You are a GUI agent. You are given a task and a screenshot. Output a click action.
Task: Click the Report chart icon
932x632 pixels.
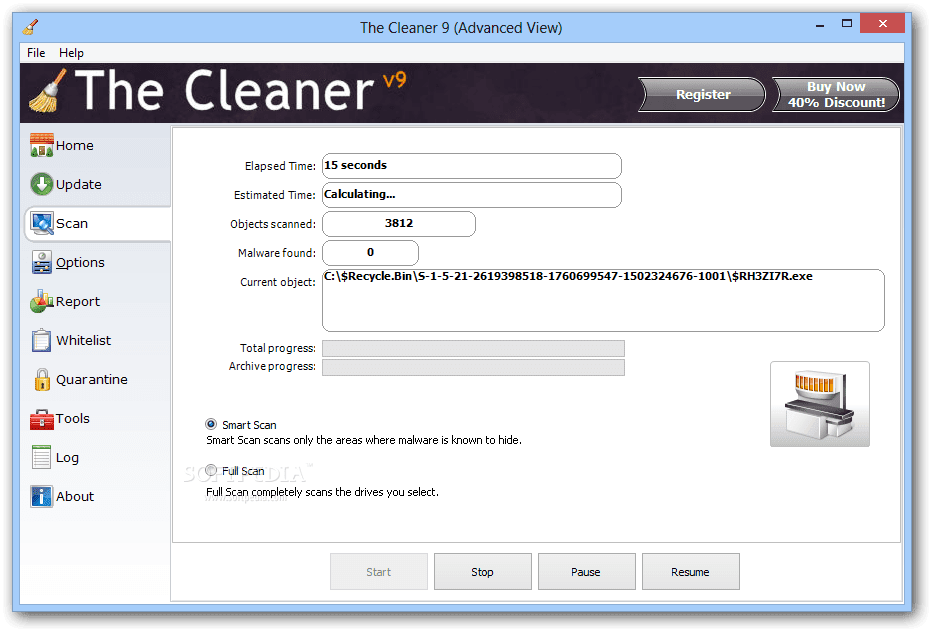click(42, 301)
